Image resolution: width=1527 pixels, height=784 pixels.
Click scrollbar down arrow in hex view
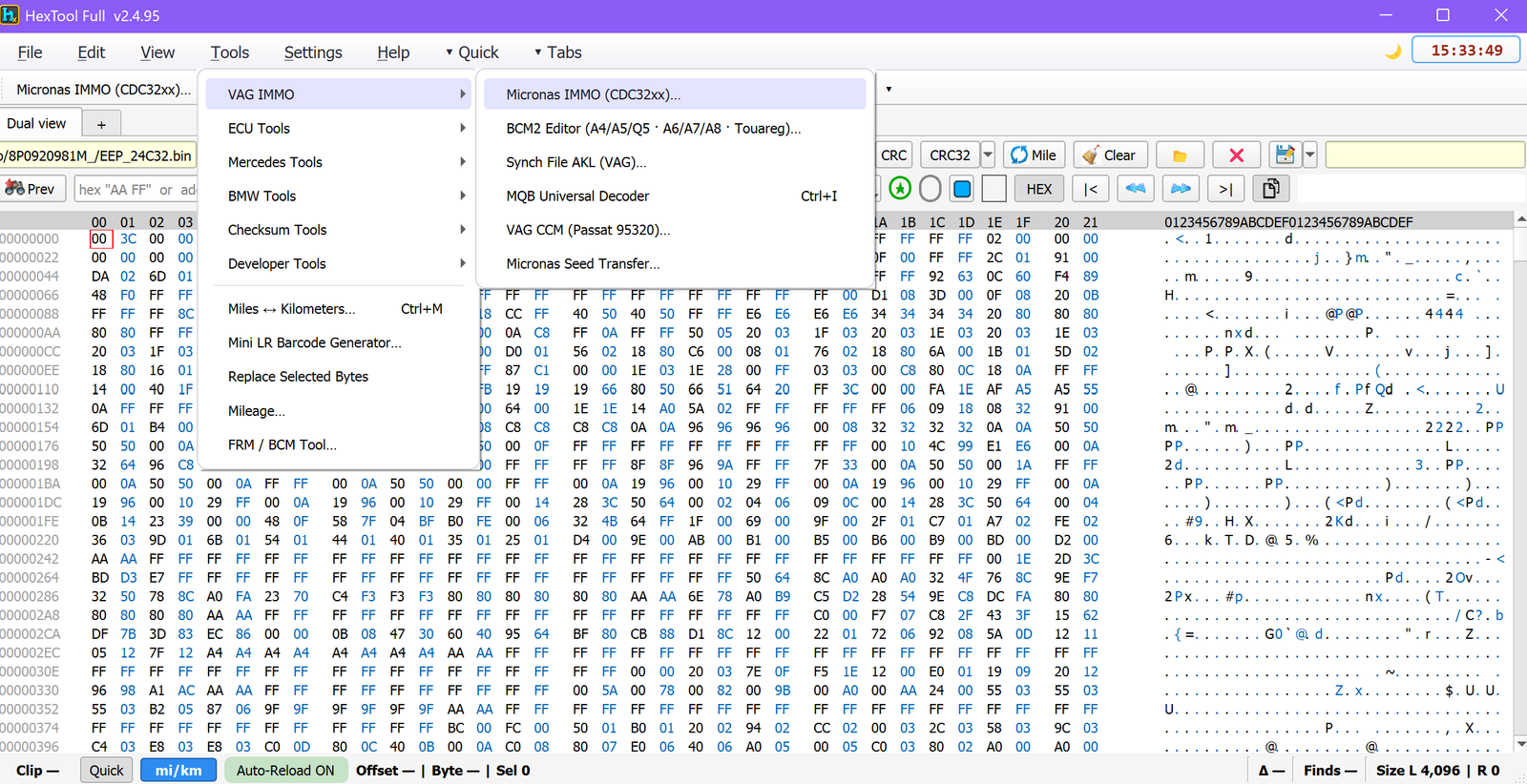point(1519,744)
